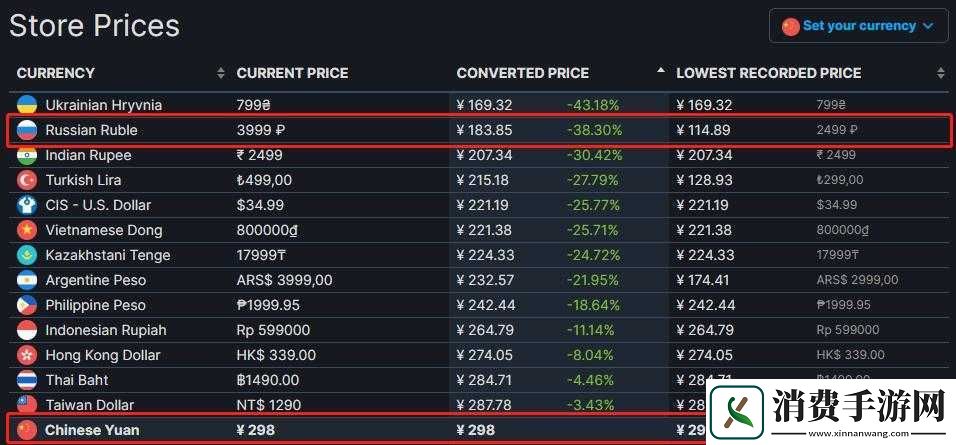Click the Argentine flag icon
Viewport: 956px width, 445px height.
(27, 280)
